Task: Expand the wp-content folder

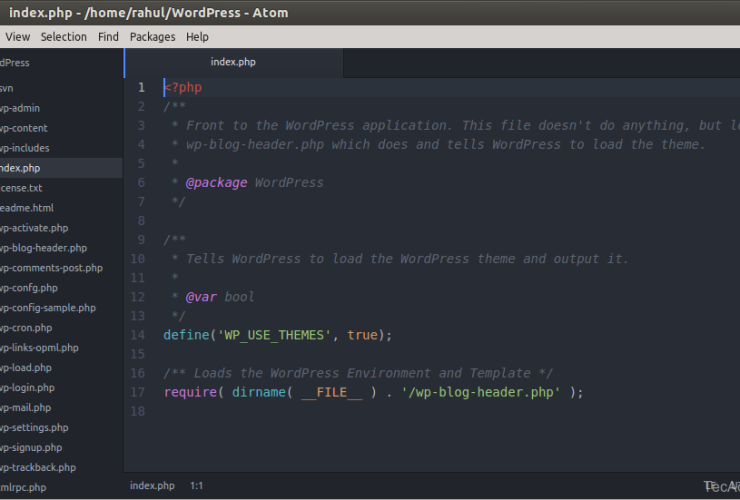Action: tap(24, 128)
